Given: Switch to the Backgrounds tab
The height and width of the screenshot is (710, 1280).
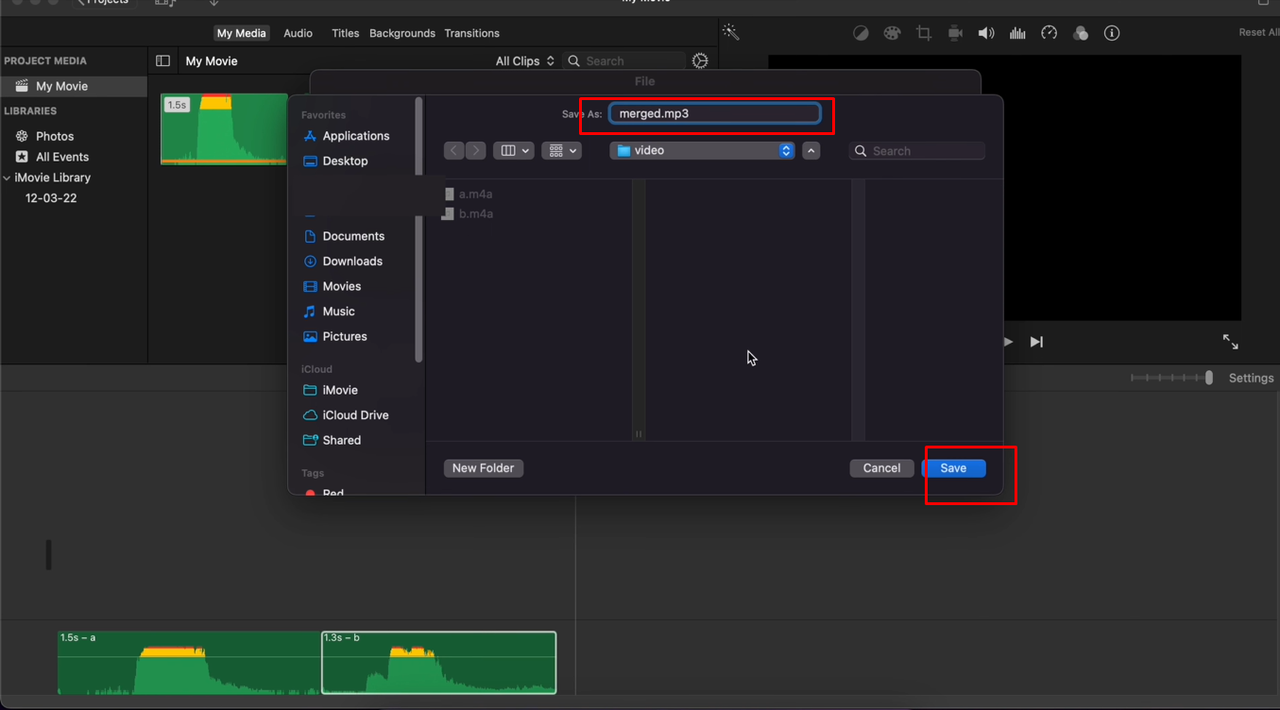Looking at the screenshot, I should tap(402, 33).
